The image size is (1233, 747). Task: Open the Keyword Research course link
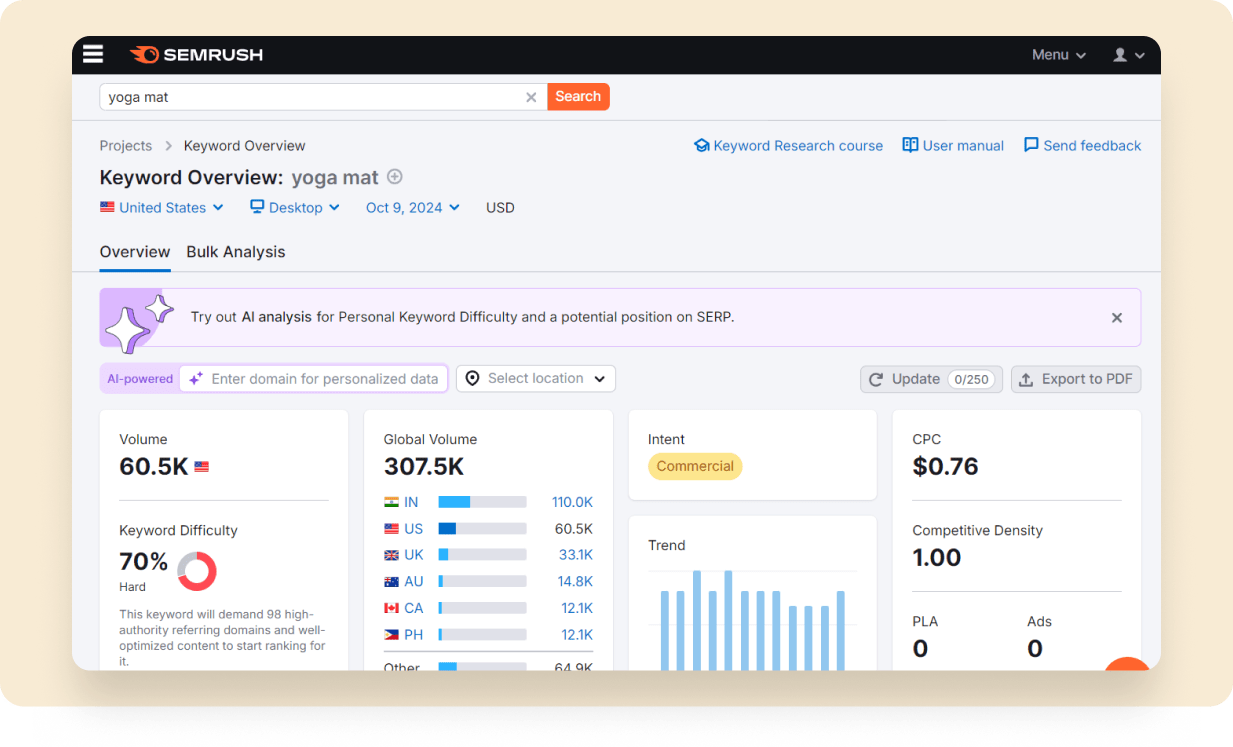[788, 146]
